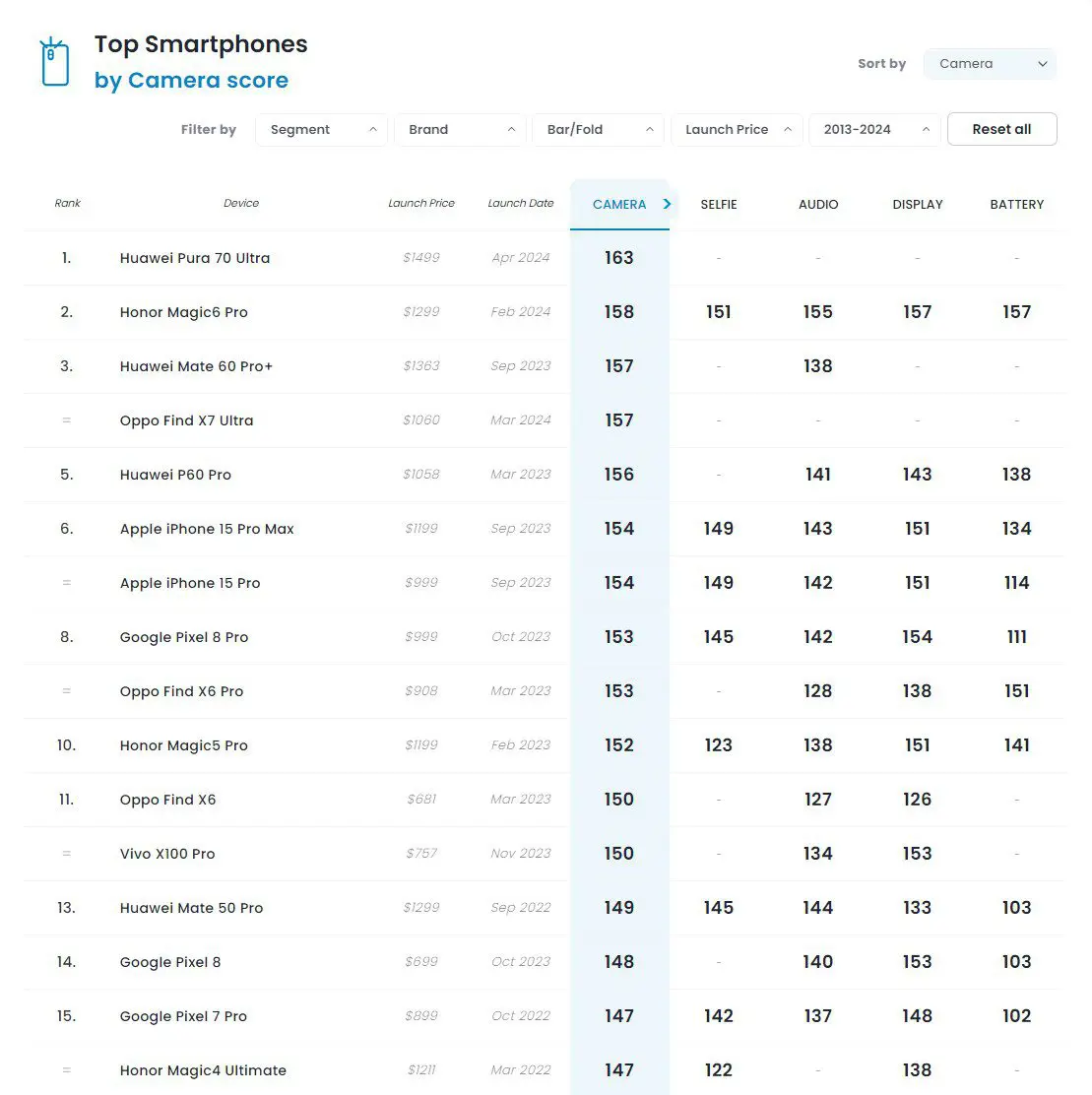Image resolution: width=1092 pixels, height=1095 pixels.
Task: Click the Apr 2024 launch date cell
Action: 521,258
